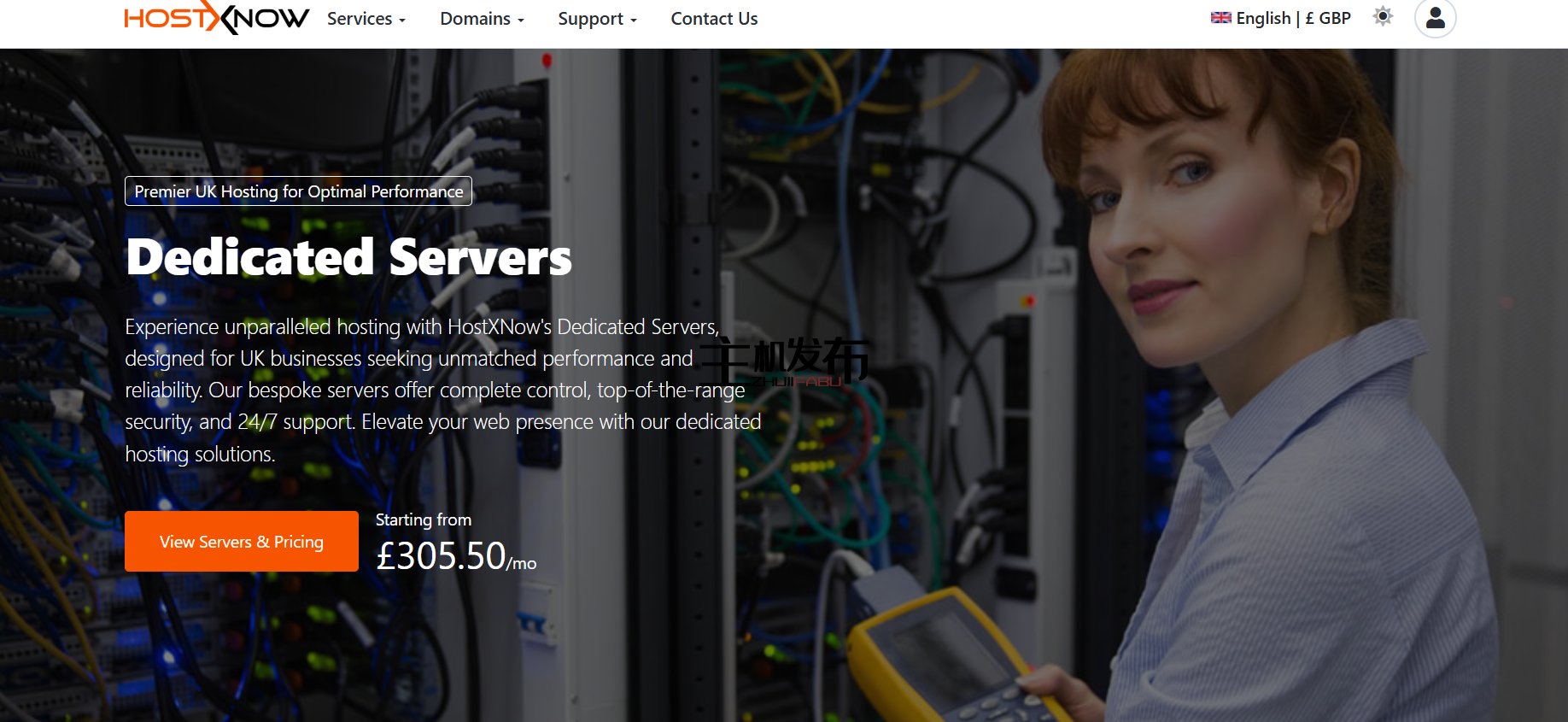Go to the Contact Us page

click(714, 19)
